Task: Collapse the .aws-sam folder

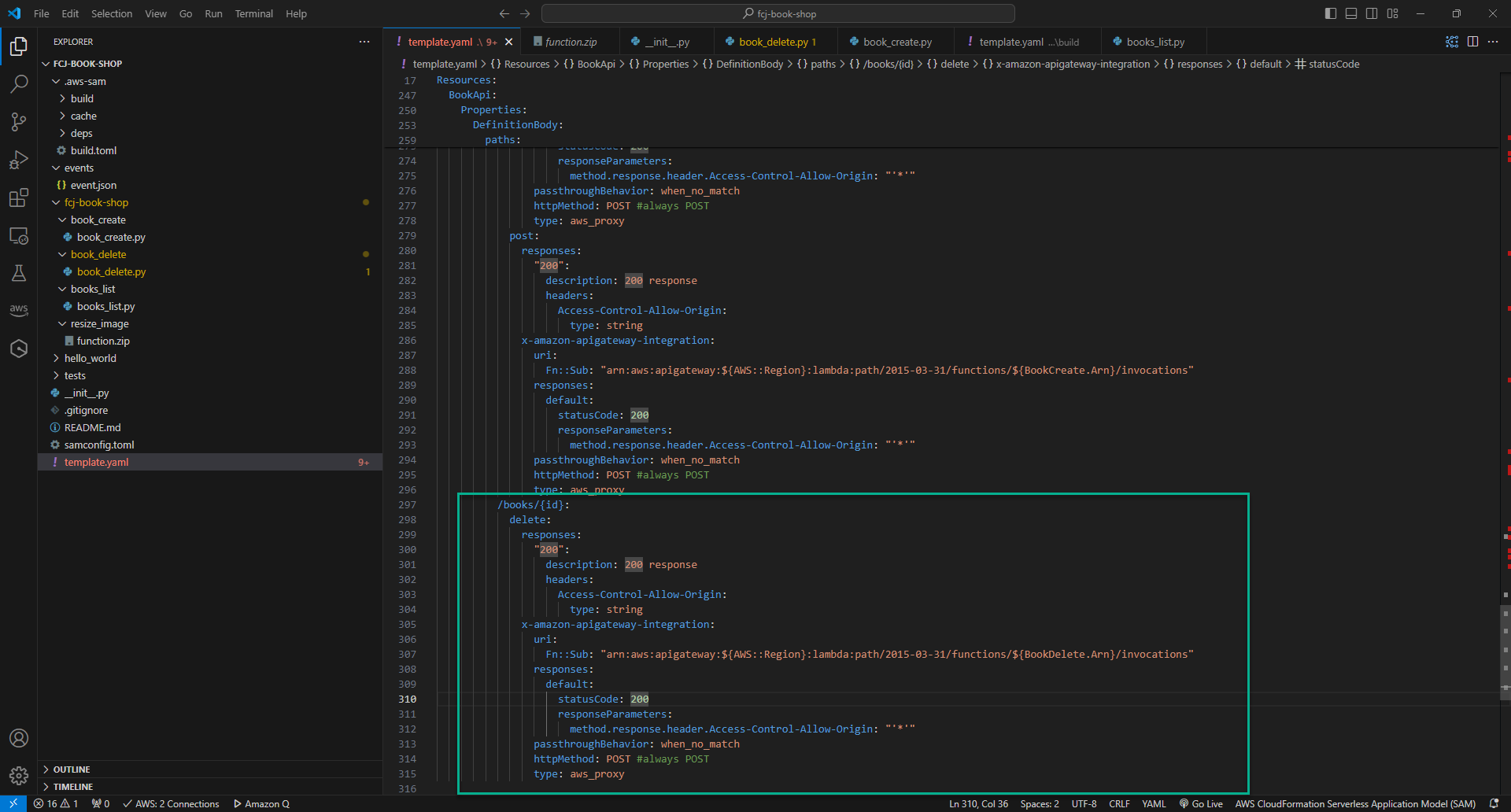Action: pyautogui.click(x=210, y=81)
